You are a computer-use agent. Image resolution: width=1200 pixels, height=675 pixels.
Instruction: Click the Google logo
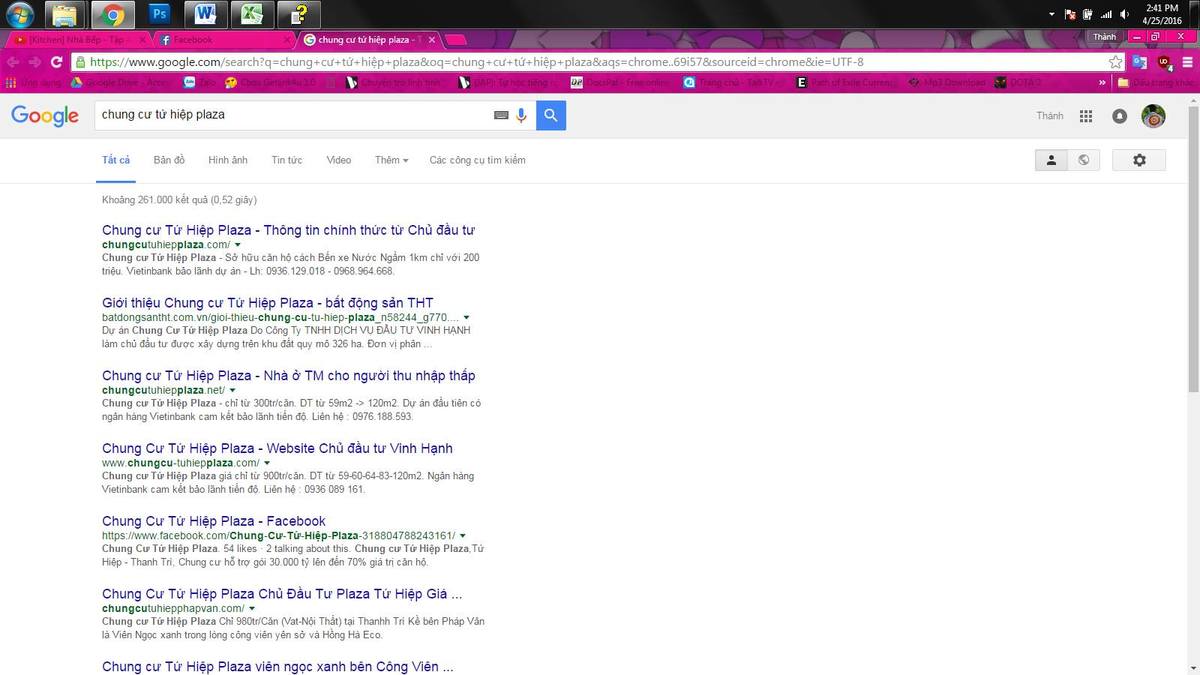[45, 116]
